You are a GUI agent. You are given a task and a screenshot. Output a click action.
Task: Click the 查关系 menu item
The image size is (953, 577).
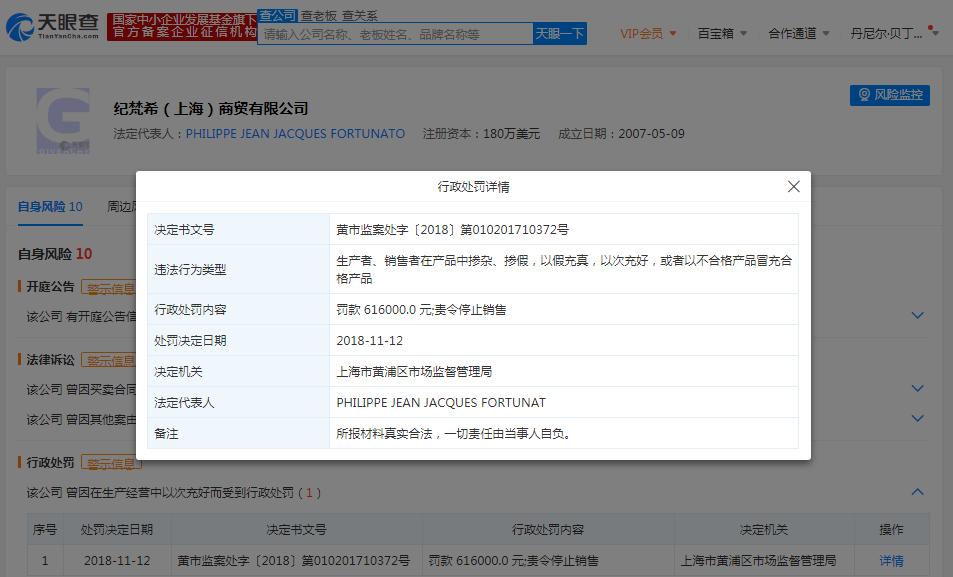358,15
